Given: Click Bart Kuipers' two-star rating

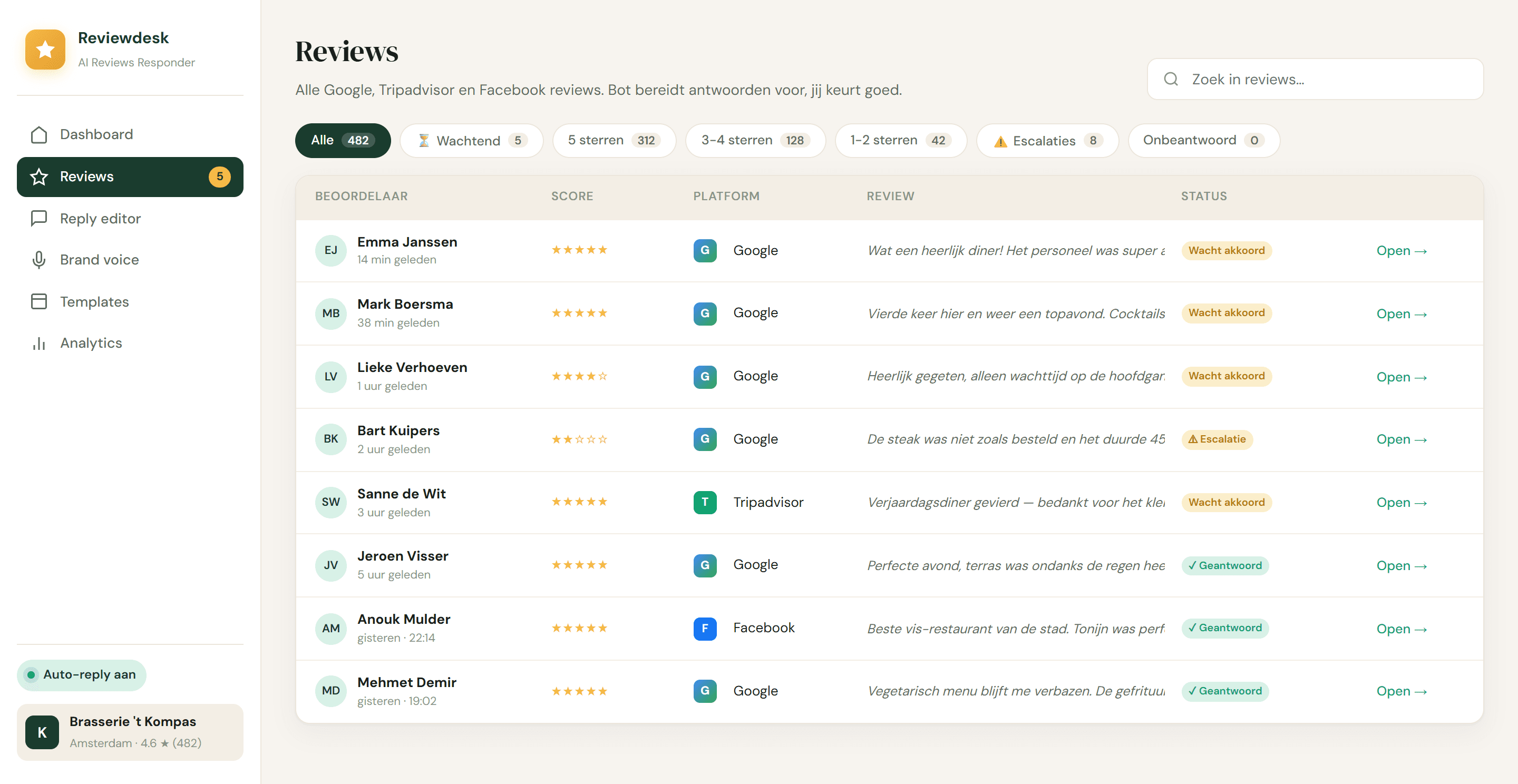Looking at the screenshot, I should (579, 439).
